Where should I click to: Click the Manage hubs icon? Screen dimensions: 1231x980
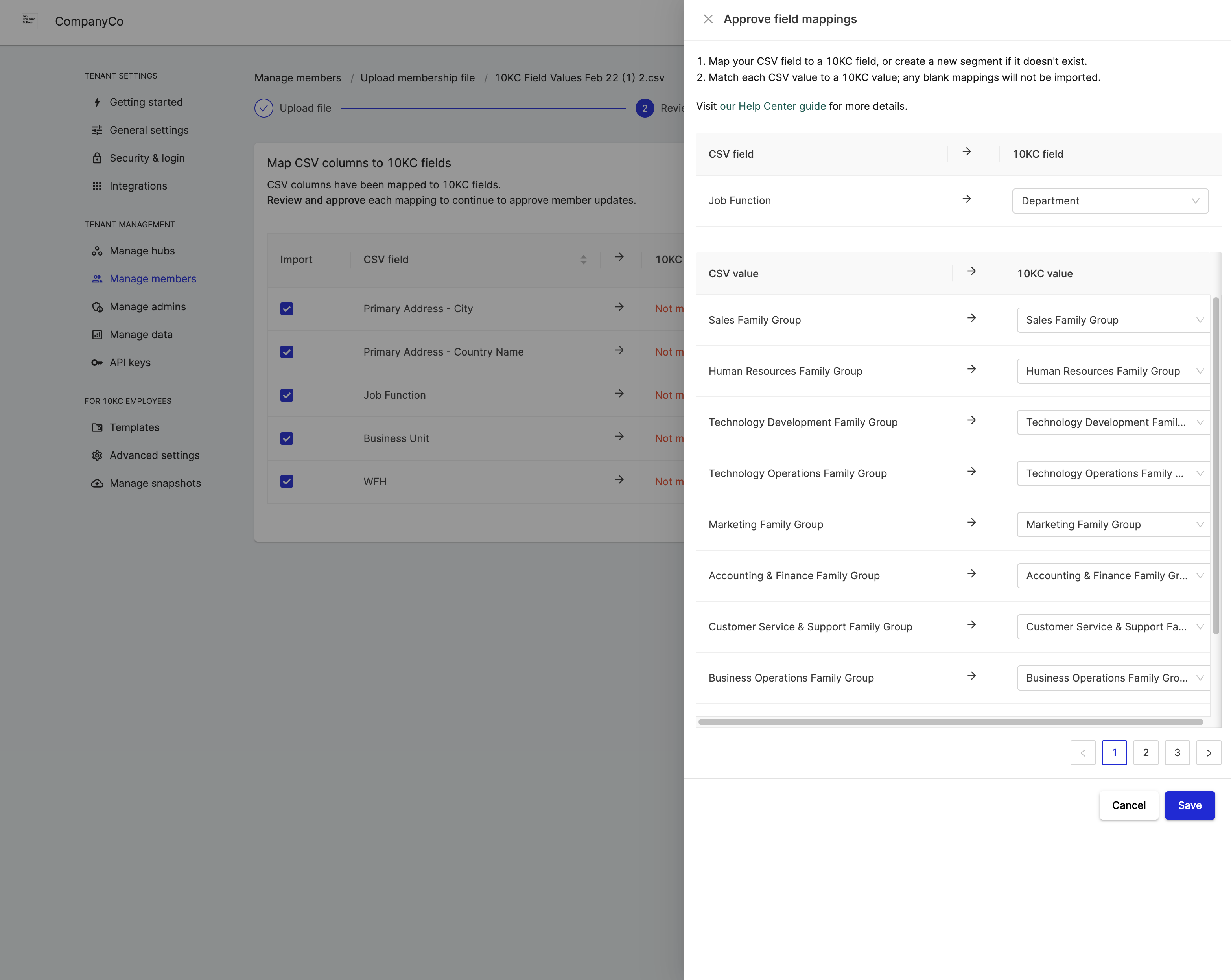click(97, 251)
